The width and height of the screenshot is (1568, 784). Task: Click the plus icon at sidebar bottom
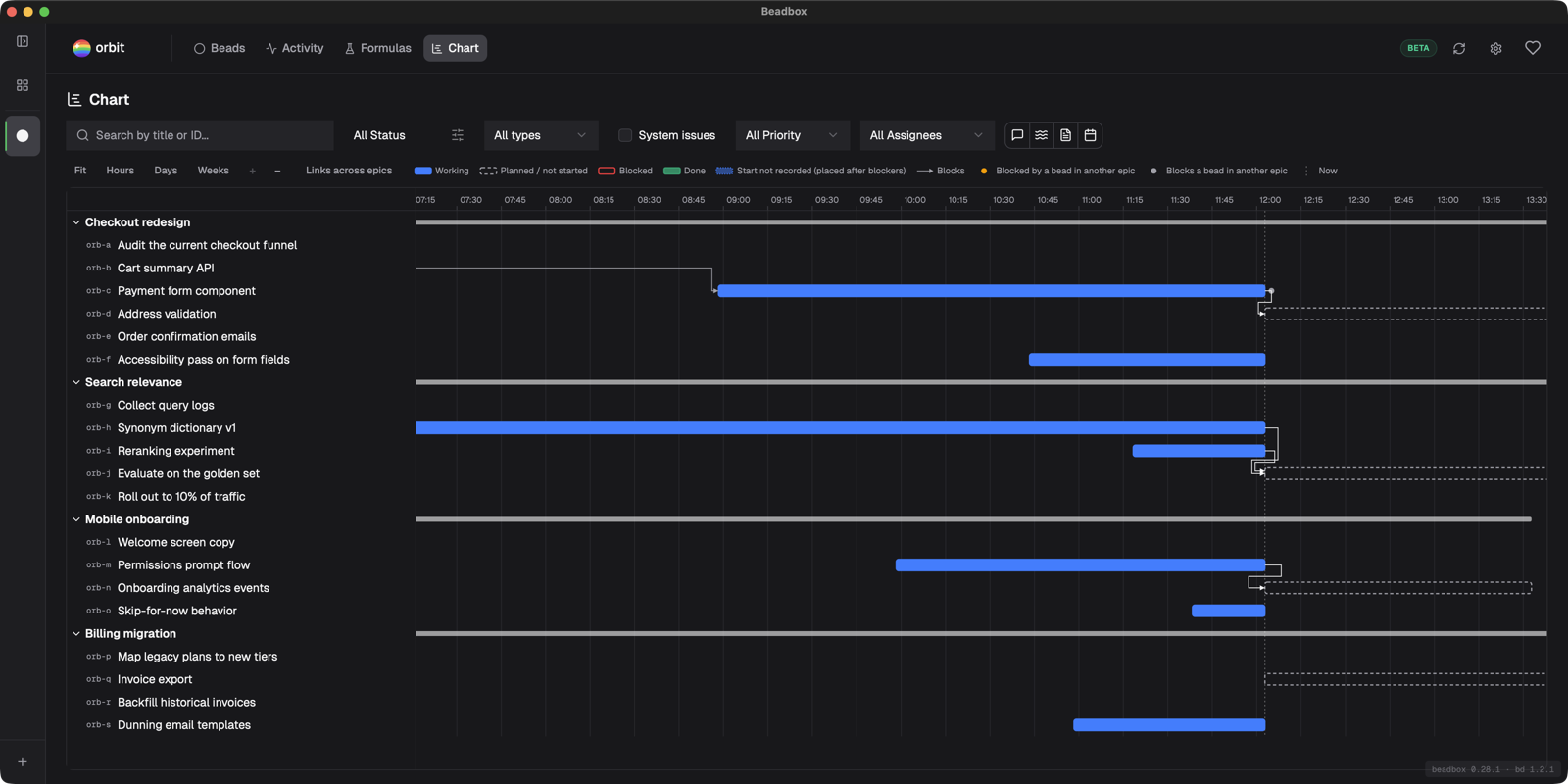point(23,761)
